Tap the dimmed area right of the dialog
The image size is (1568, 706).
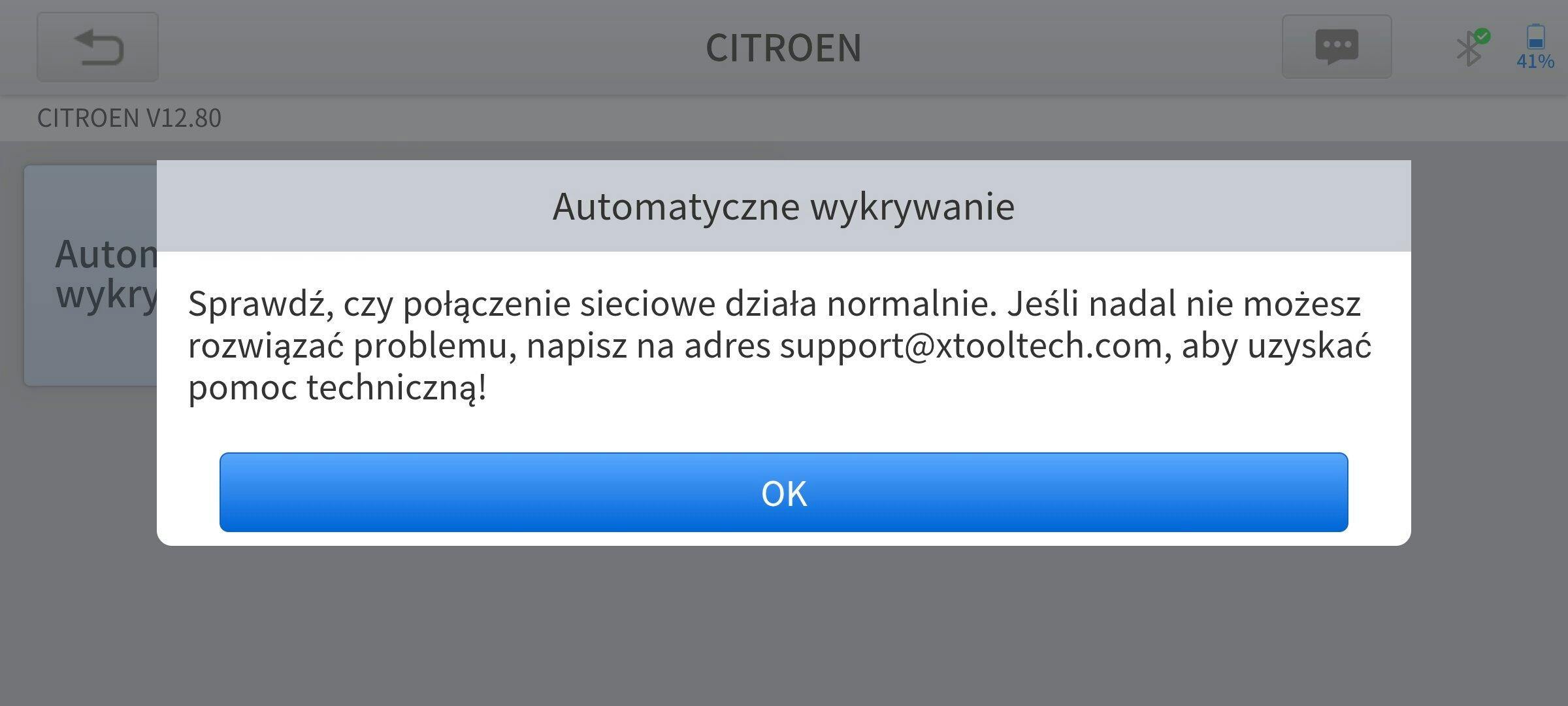point(1490,353)
